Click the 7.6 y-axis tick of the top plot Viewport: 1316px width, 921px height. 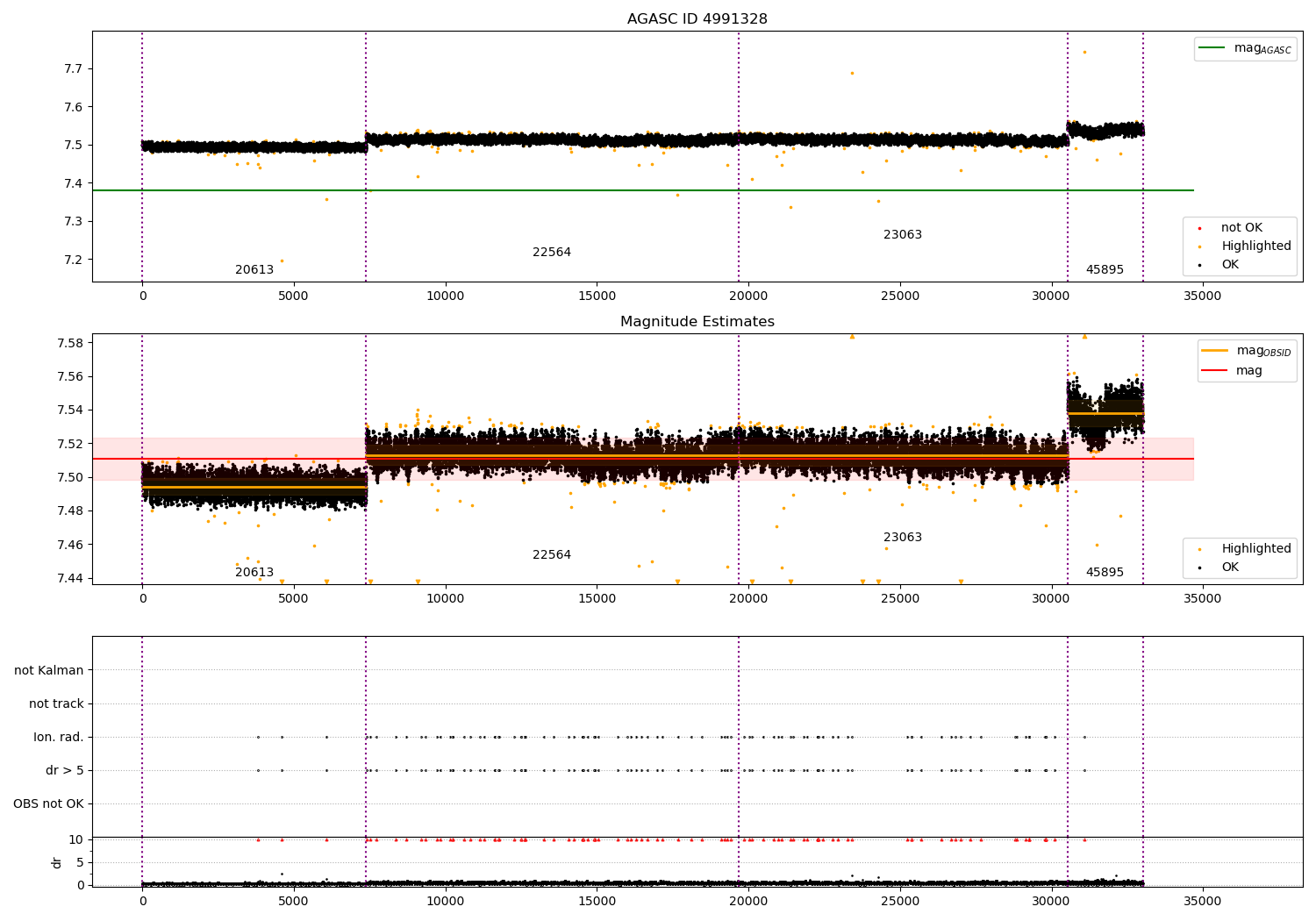(x=73, y=107)
